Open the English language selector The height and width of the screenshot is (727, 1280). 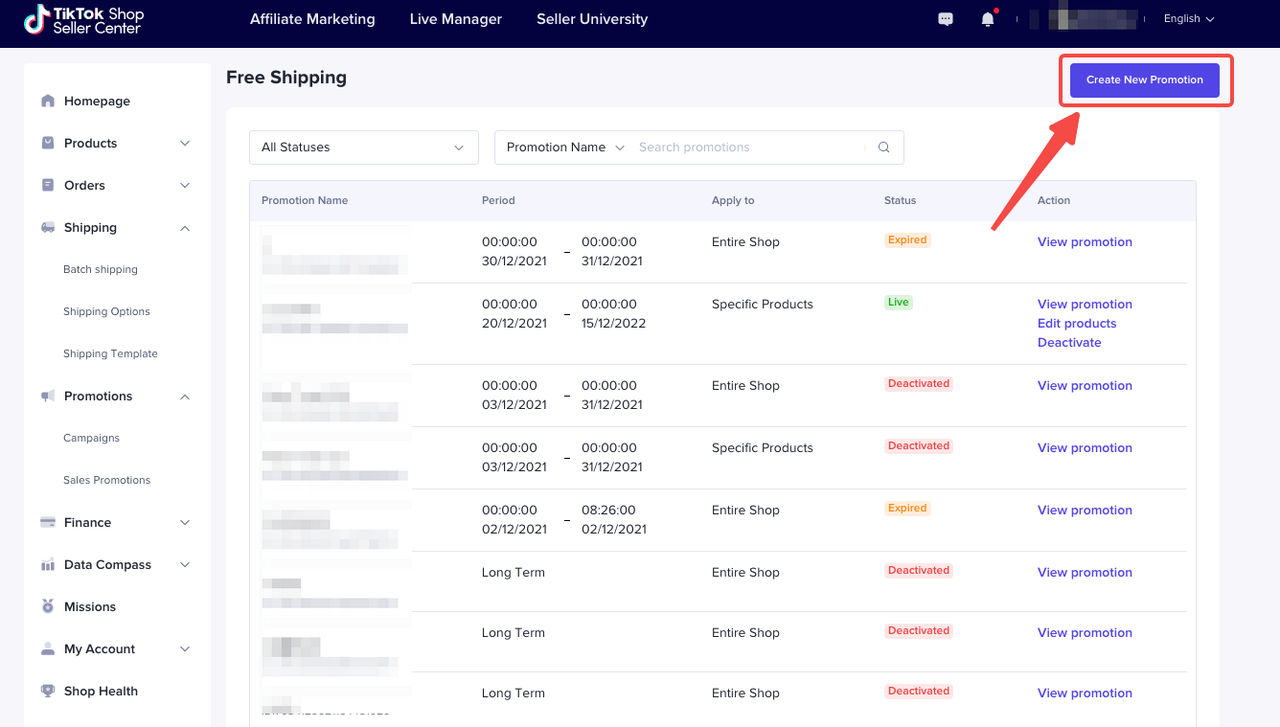click(1188, 19)
